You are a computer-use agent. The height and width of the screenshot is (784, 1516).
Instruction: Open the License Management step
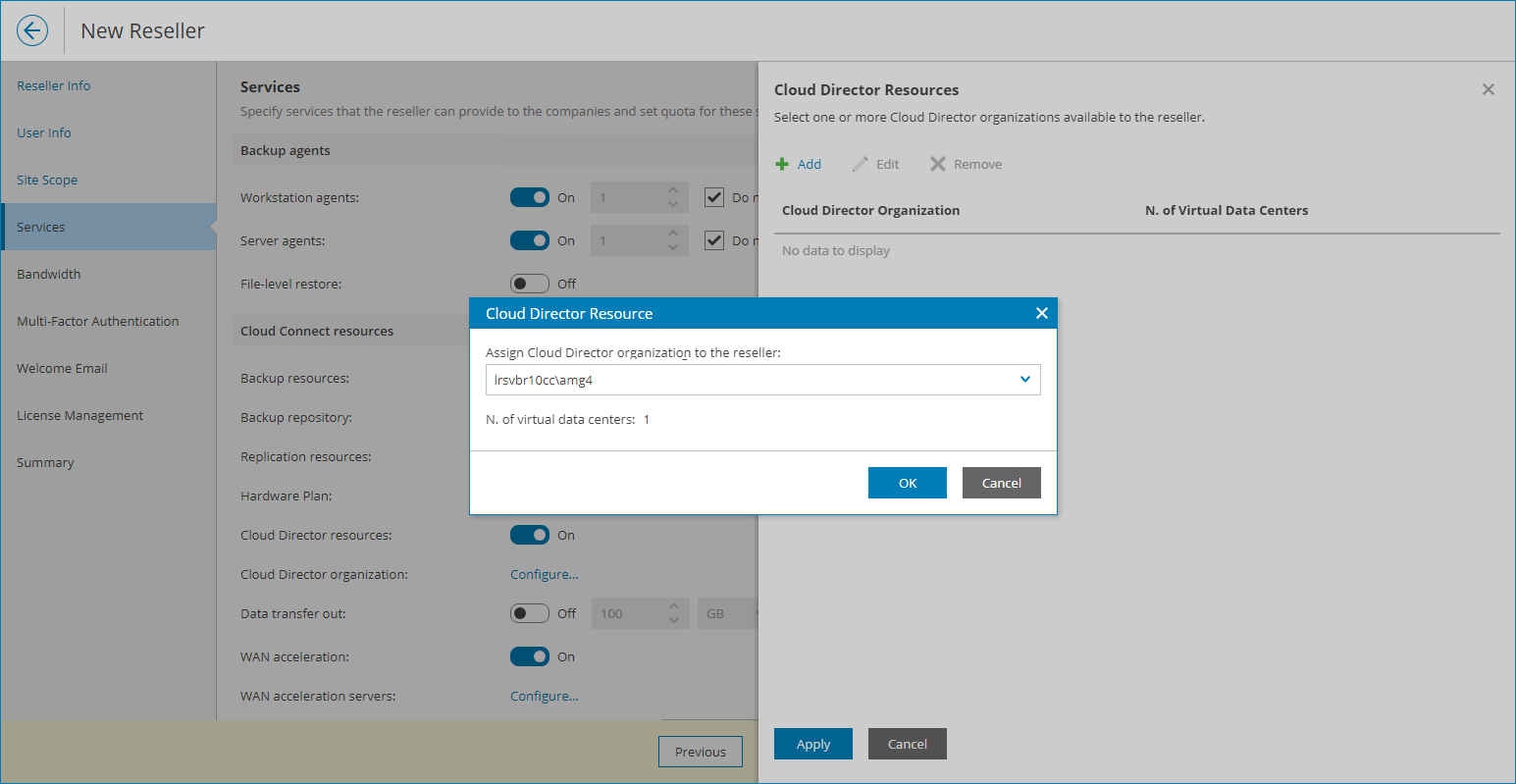tap(79, 415)
